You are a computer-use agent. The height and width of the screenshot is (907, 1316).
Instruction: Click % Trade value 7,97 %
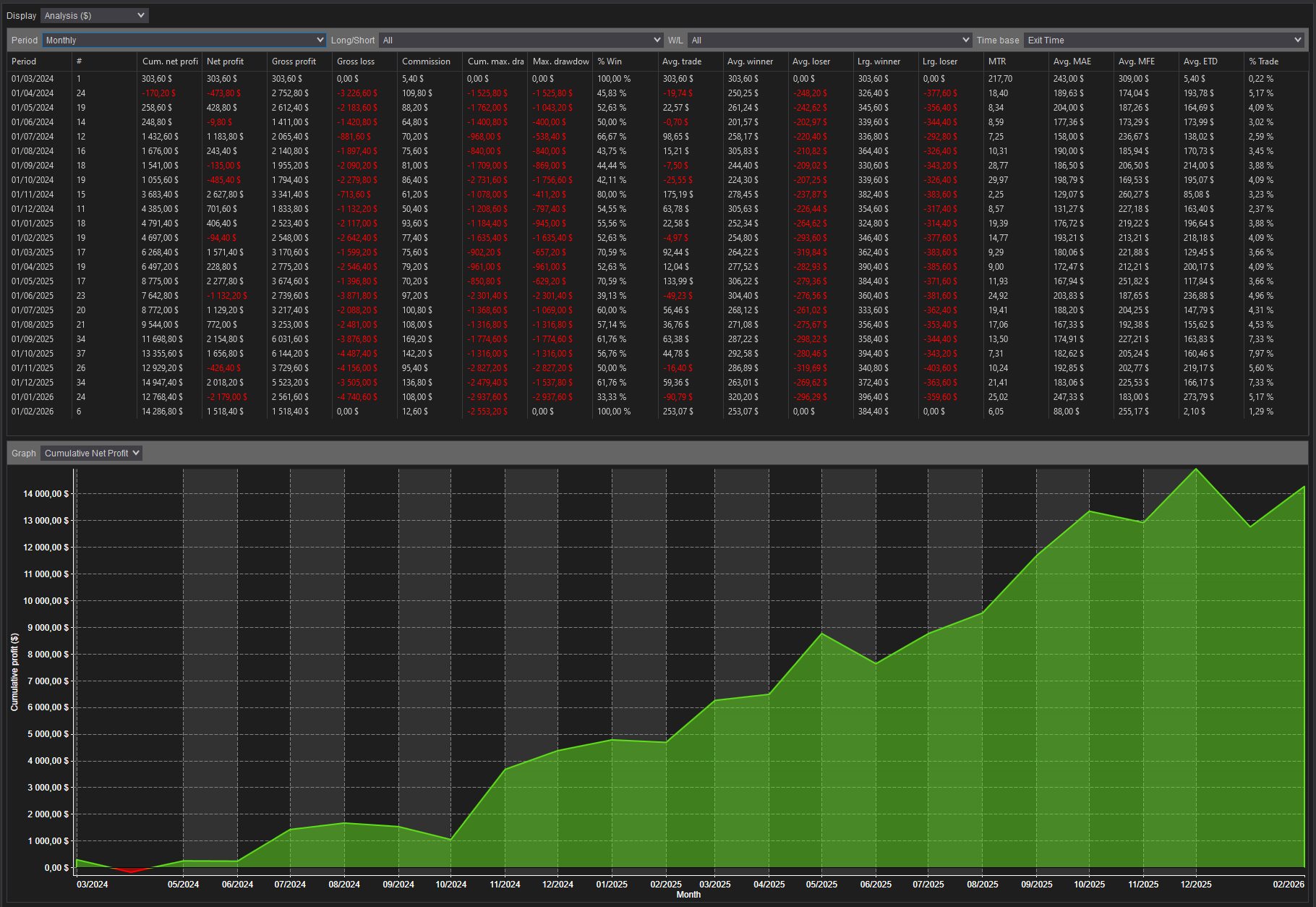pos(1261,354)
